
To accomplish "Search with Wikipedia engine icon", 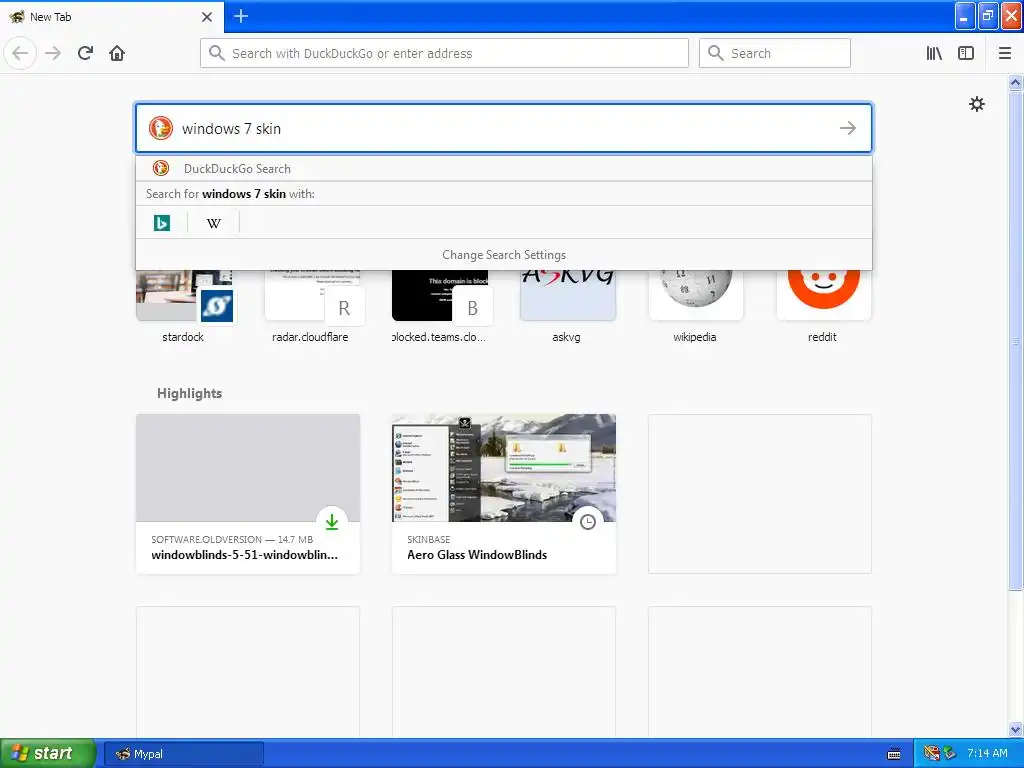I will click(x=214, y=223).
